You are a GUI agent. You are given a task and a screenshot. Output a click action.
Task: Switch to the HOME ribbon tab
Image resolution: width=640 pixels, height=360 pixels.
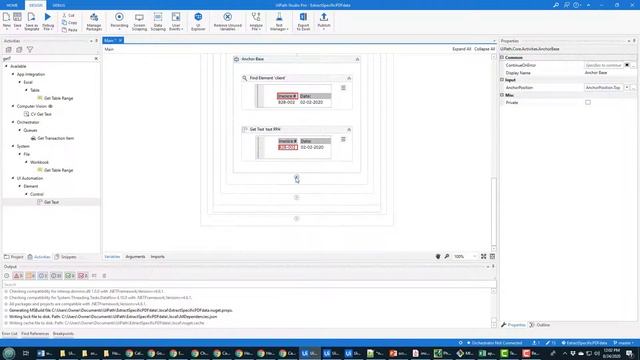12,5
